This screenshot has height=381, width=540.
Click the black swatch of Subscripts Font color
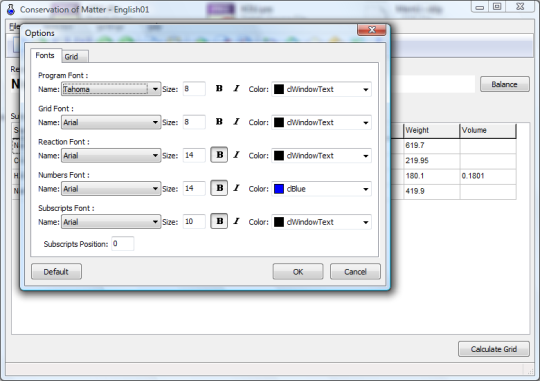tap(279, 222)
